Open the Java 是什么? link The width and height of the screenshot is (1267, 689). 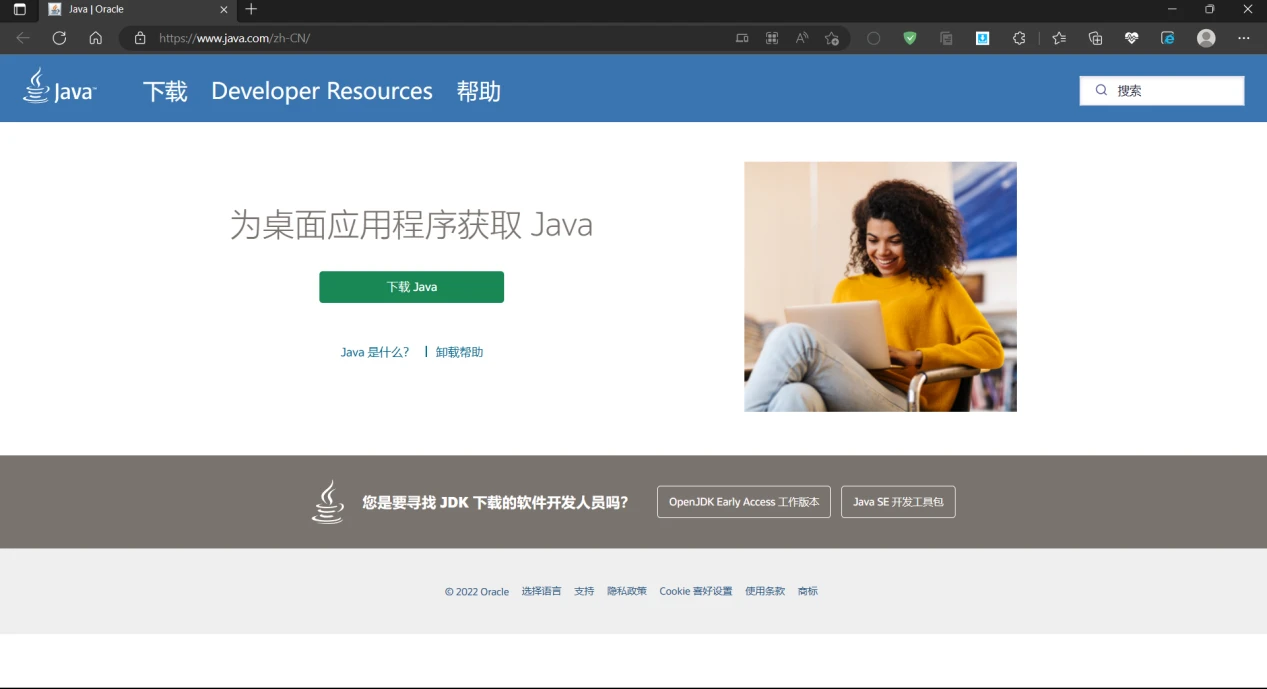pos(375,352)
